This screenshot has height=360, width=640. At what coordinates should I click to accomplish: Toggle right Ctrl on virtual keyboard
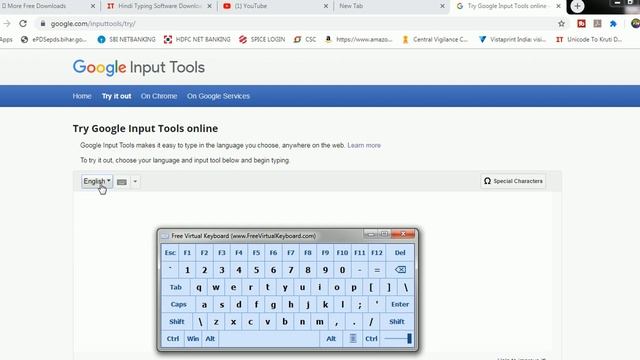coord(371,338)
